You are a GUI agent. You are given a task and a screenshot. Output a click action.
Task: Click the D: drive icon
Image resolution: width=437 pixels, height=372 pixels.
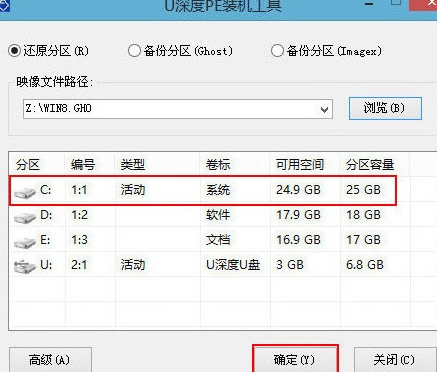(x=25, y=217)
